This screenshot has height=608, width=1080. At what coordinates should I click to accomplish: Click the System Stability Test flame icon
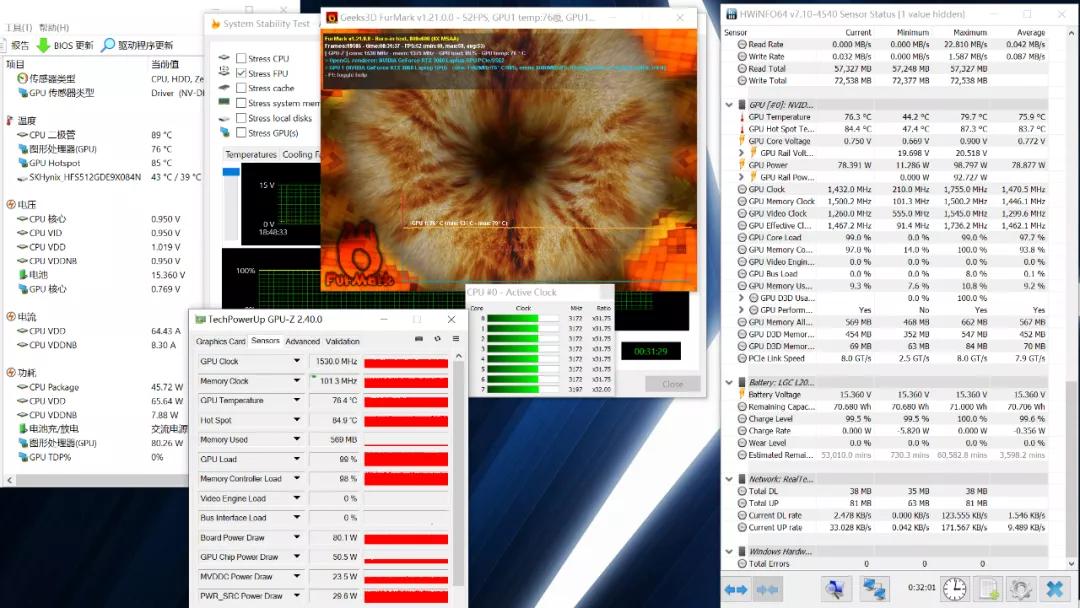(x=216, y=24)
